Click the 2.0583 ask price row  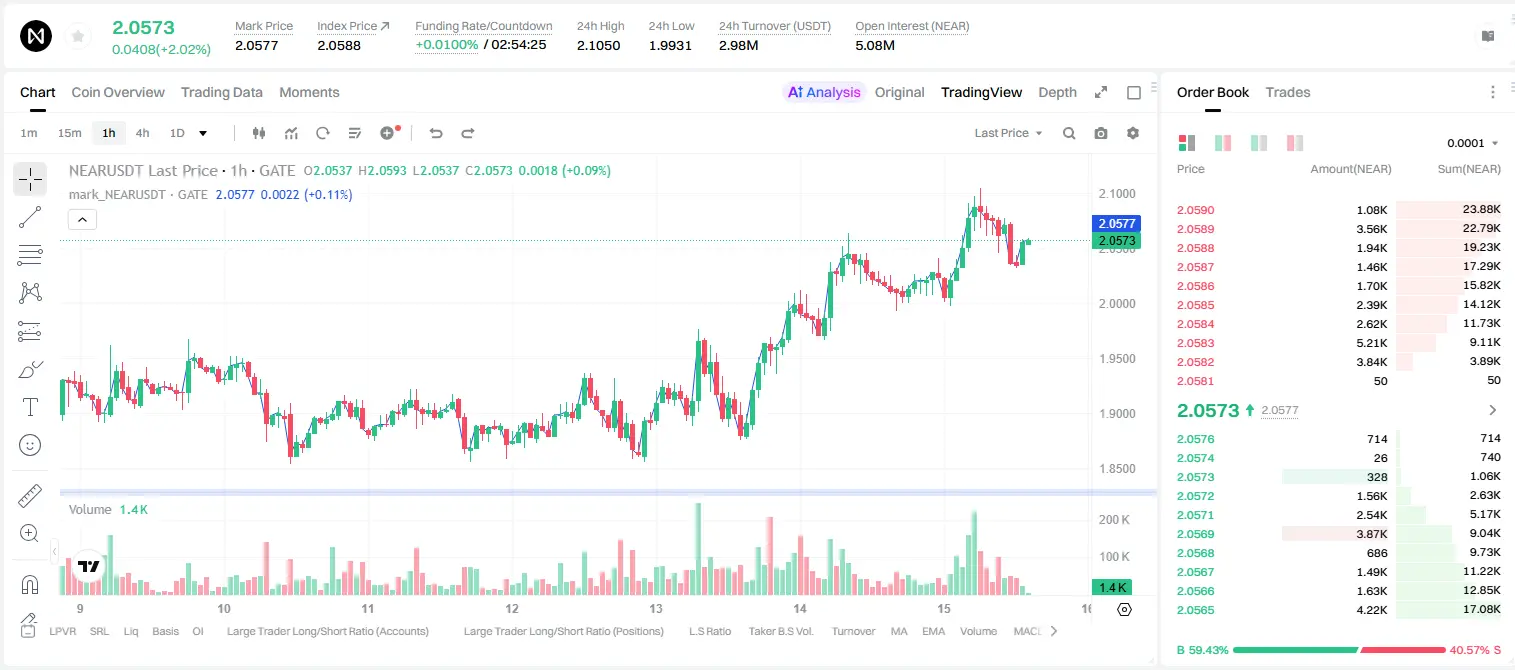(1339, 343)
